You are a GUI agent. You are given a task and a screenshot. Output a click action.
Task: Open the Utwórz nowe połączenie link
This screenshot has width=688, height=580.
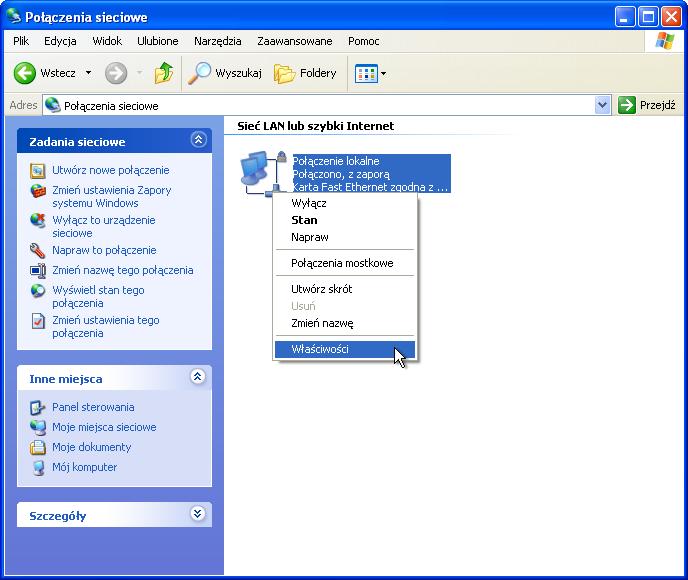[111, 170]
